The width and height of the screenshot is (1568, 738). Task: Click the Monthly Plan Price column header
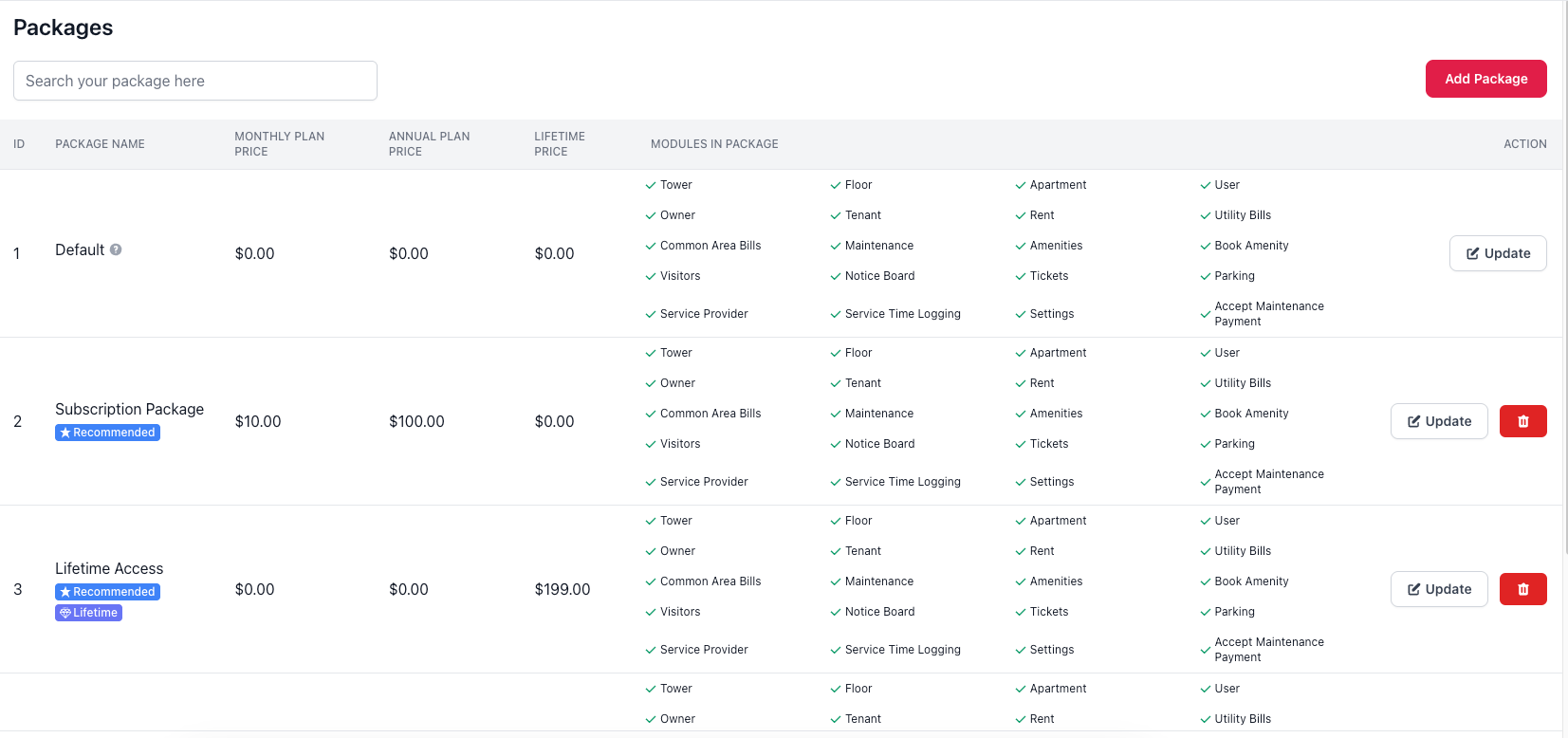pyautogui.click(x=280, y=144)
